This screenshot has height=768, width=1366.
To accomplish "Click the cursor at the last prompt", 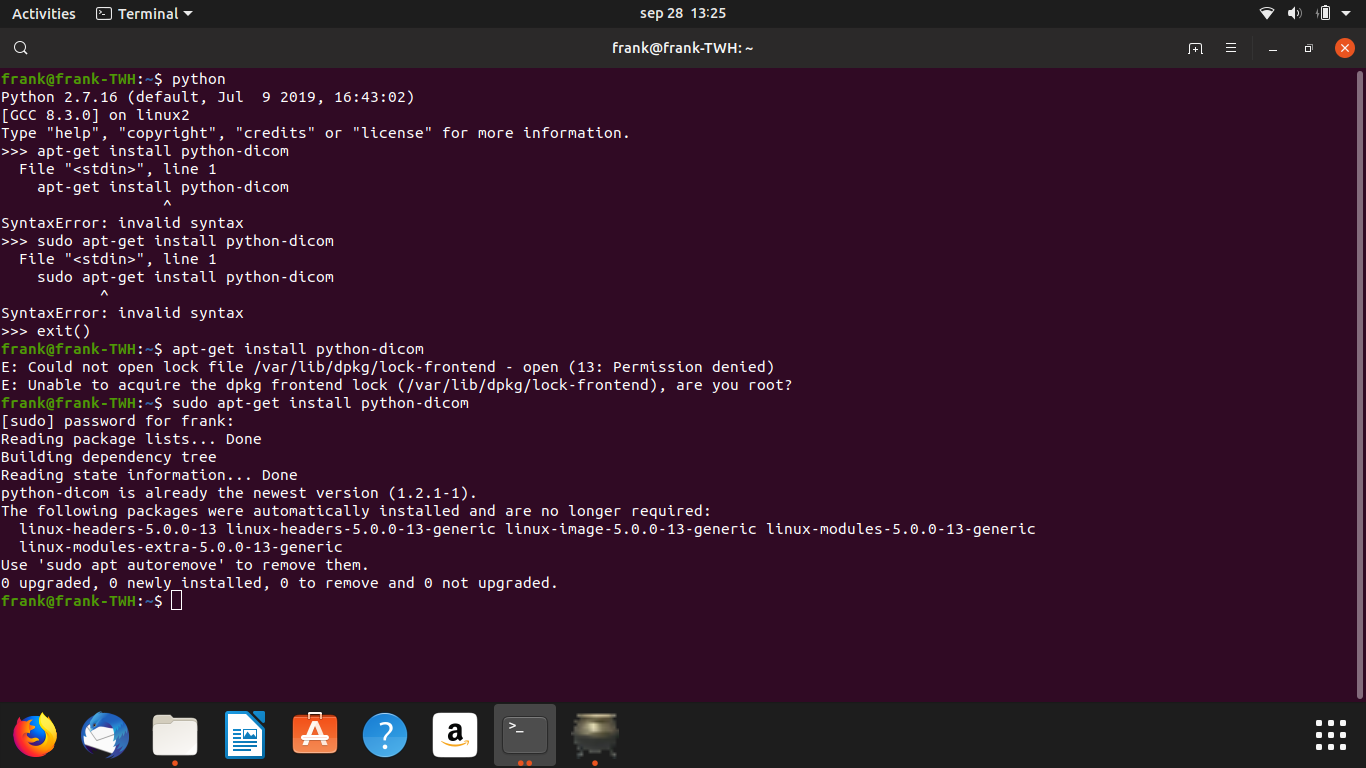I will tap(177, 601).
